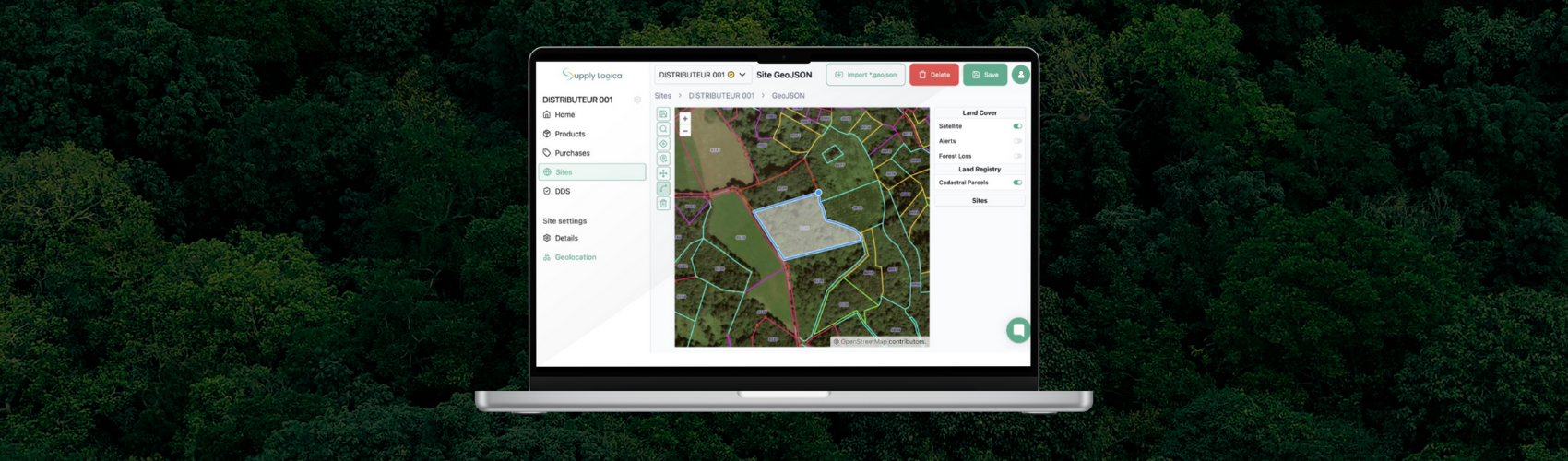Select Sites in the sidebar
The width and height of the screenshot is (1568, 461).
[592, 172]
